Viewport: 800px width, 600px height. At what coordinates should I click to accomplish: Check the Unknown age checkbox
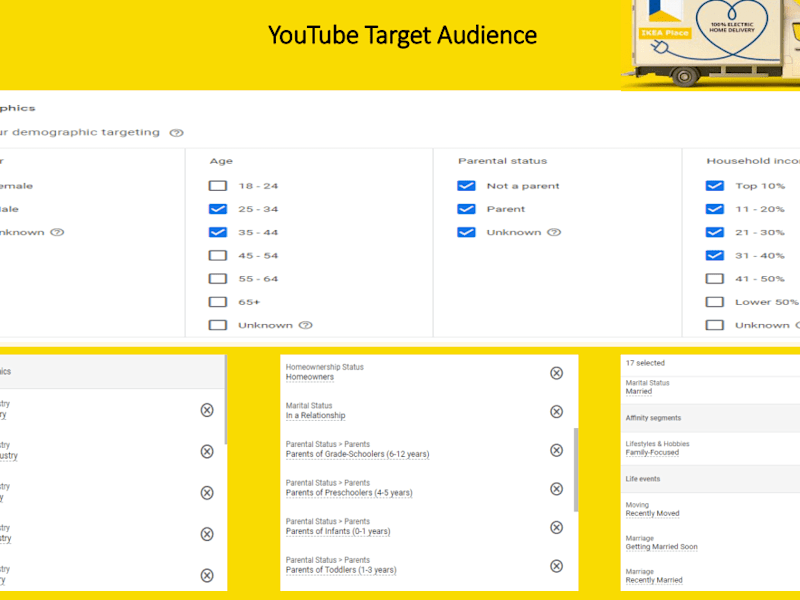point(218,325)
